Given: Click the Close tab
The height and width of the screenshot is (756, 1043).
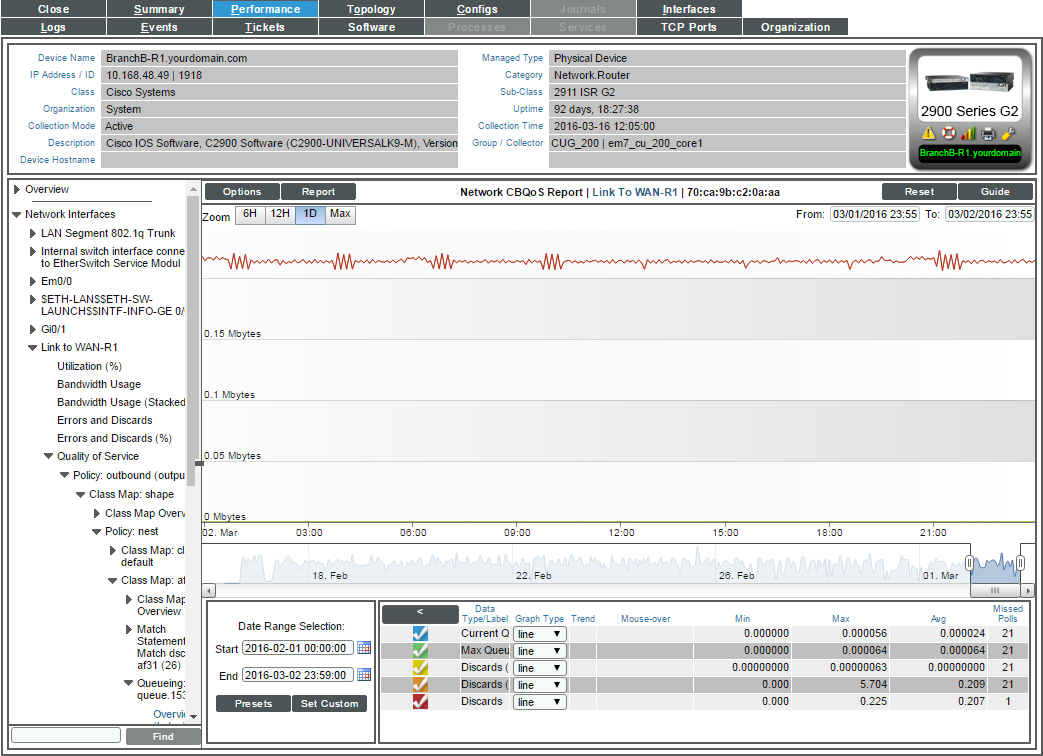Looking at the screenshot, I should pyautogui.click(x=53, y=9).
